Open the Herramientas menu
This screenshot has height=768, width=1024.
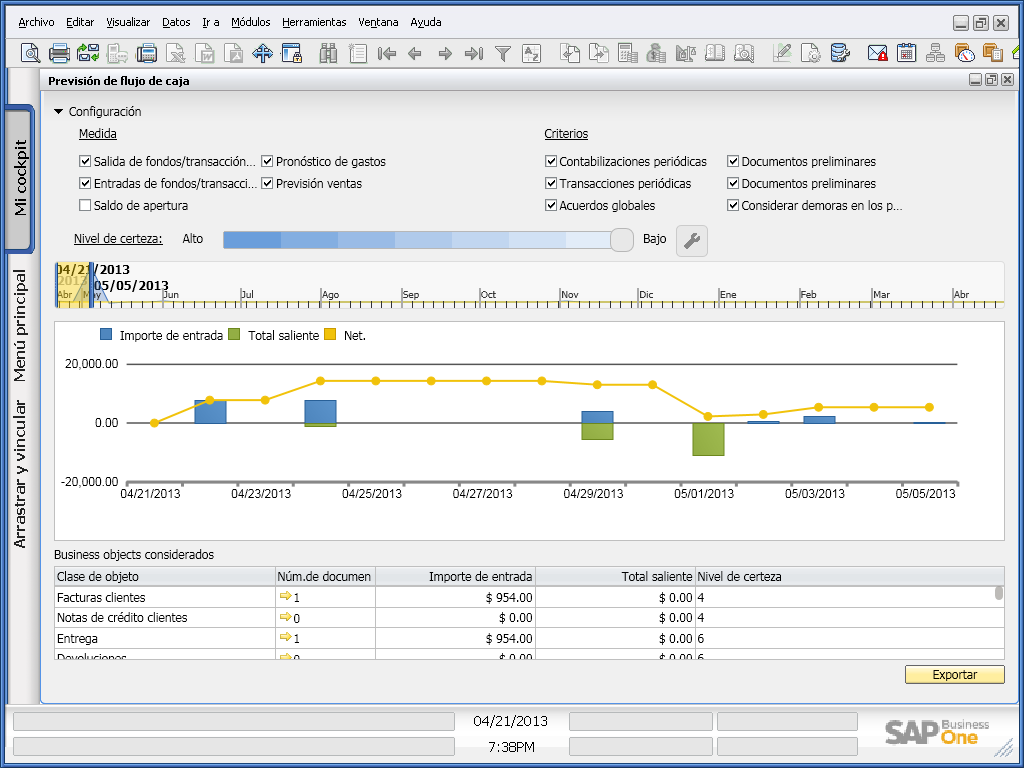(x=314, y=22)
